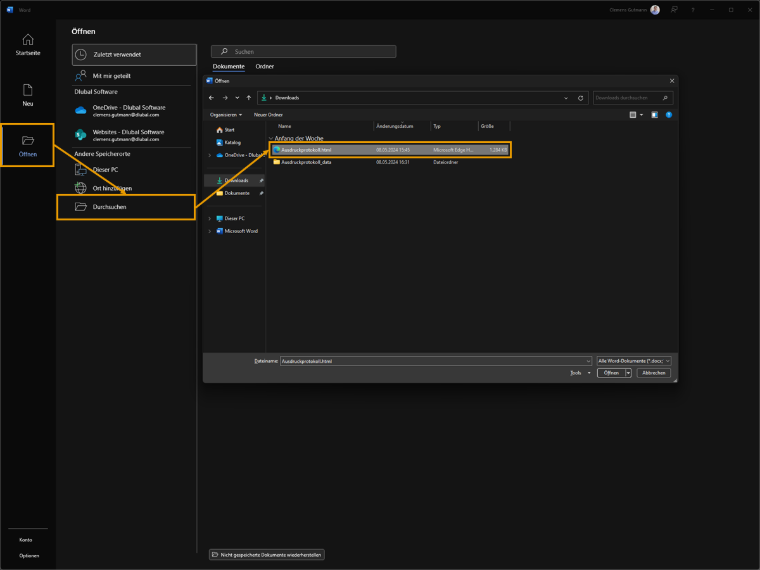Click the Suchen search field in Word
Image resolution: width=760 pixels, height=570 pixels.
pyautogui.click(x=303, y=51)
